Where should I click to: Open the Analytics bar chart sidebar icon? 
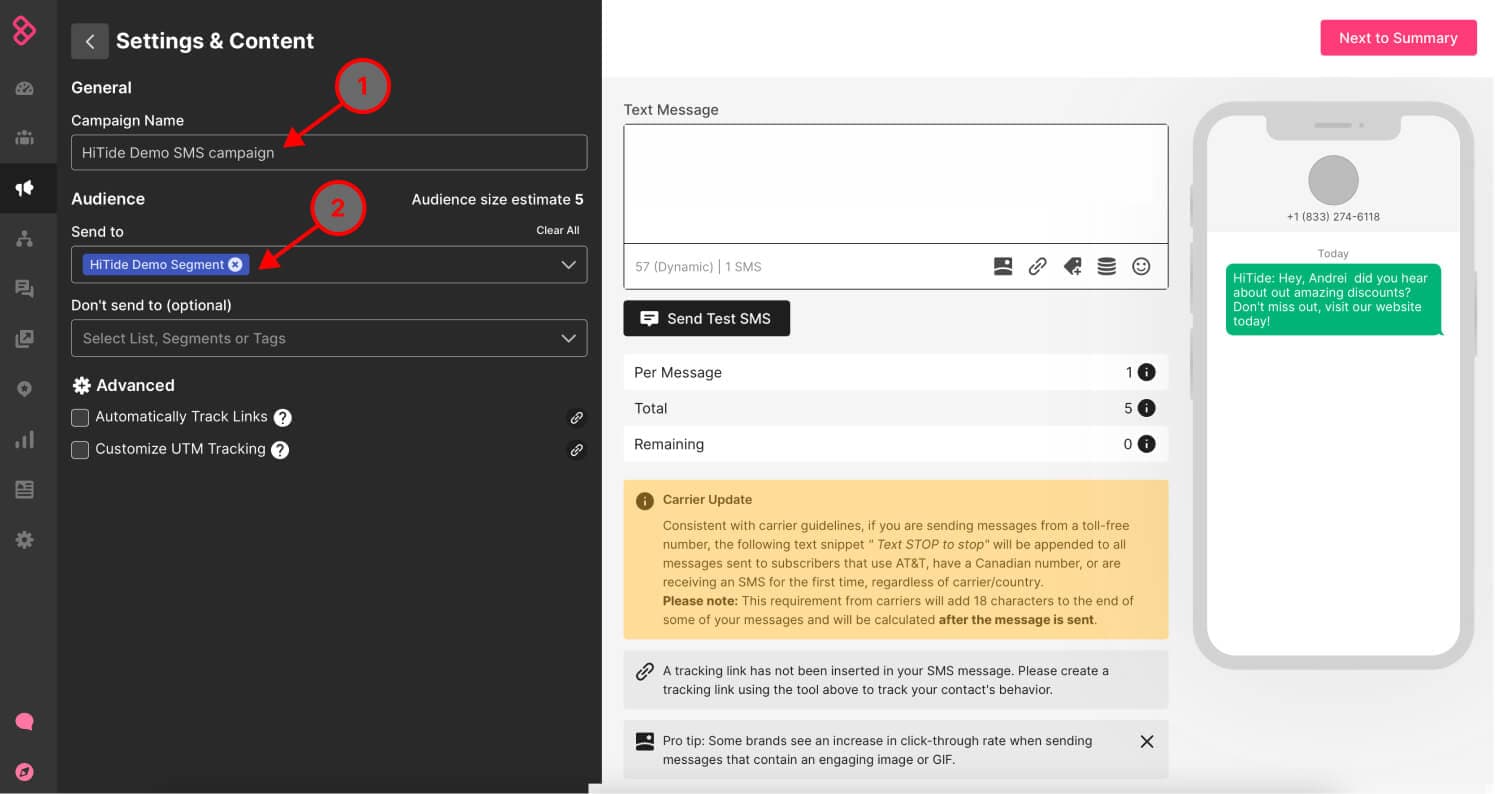click(x=25, y=440)
